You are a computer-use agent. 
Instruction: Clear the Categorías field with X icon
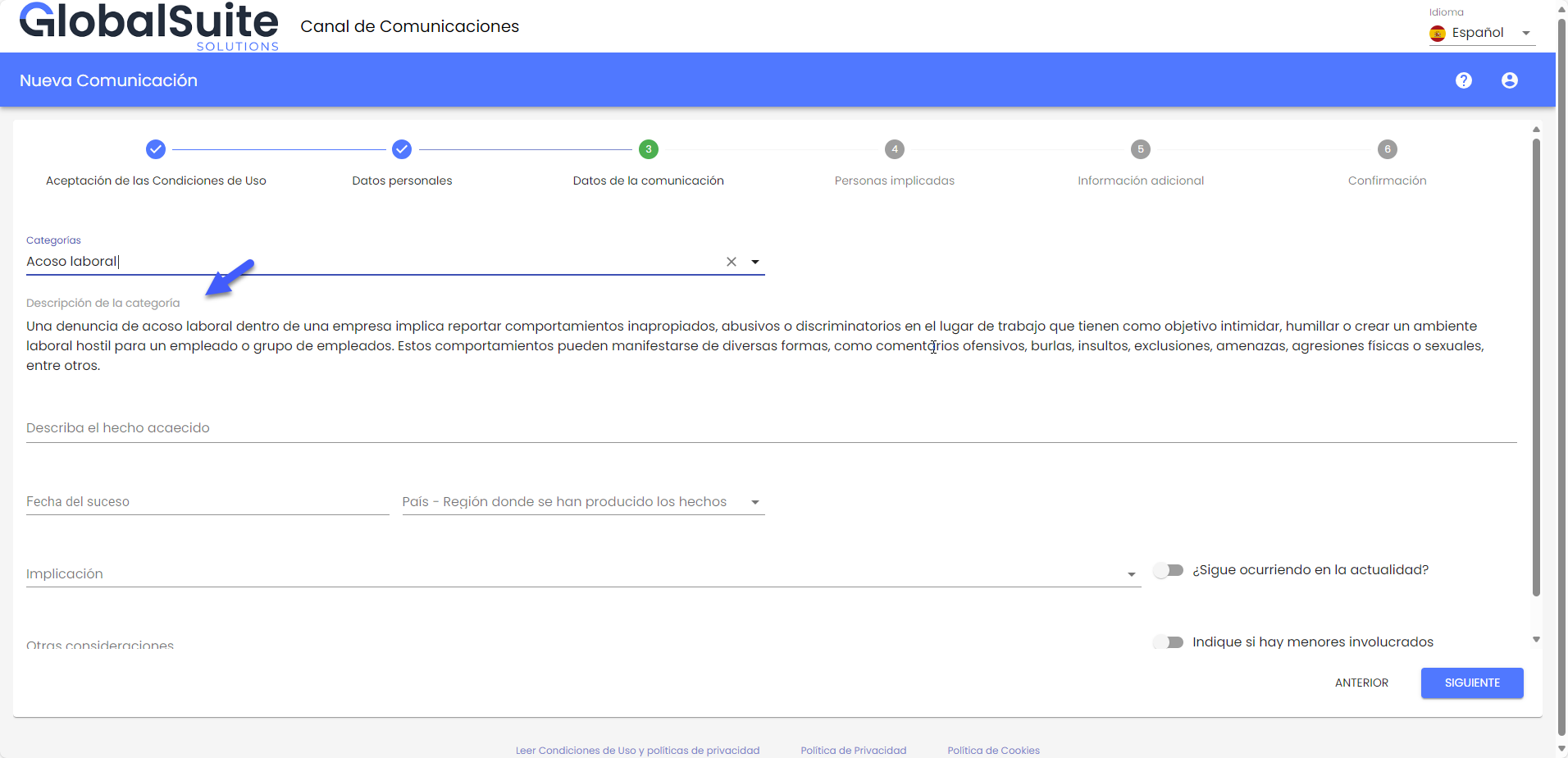coord(731,262)
